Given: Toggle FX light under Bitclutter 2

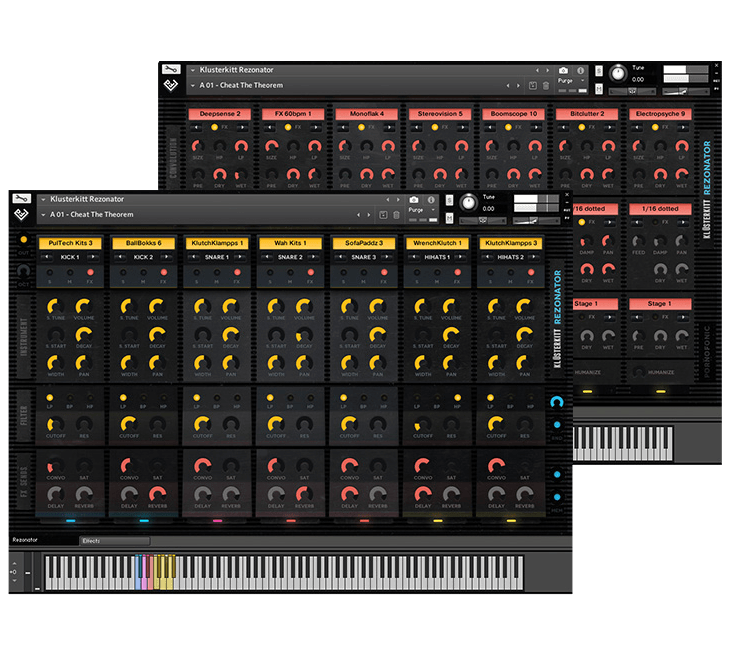Looking at the screenshot, I should point(581,127).
